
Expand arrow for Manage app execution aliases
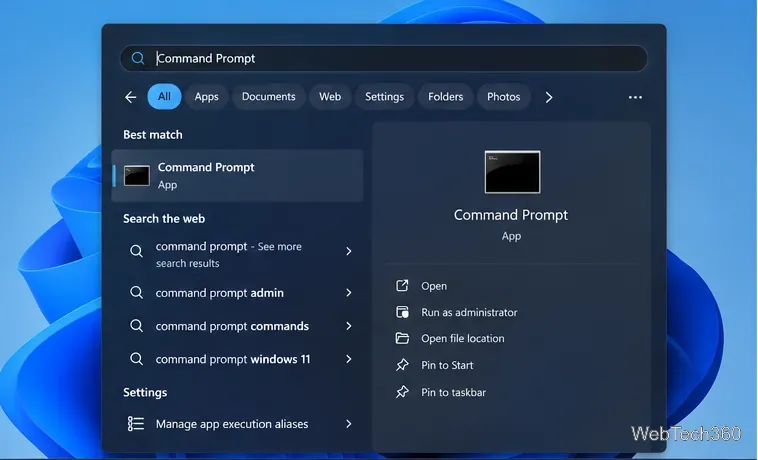349,424
